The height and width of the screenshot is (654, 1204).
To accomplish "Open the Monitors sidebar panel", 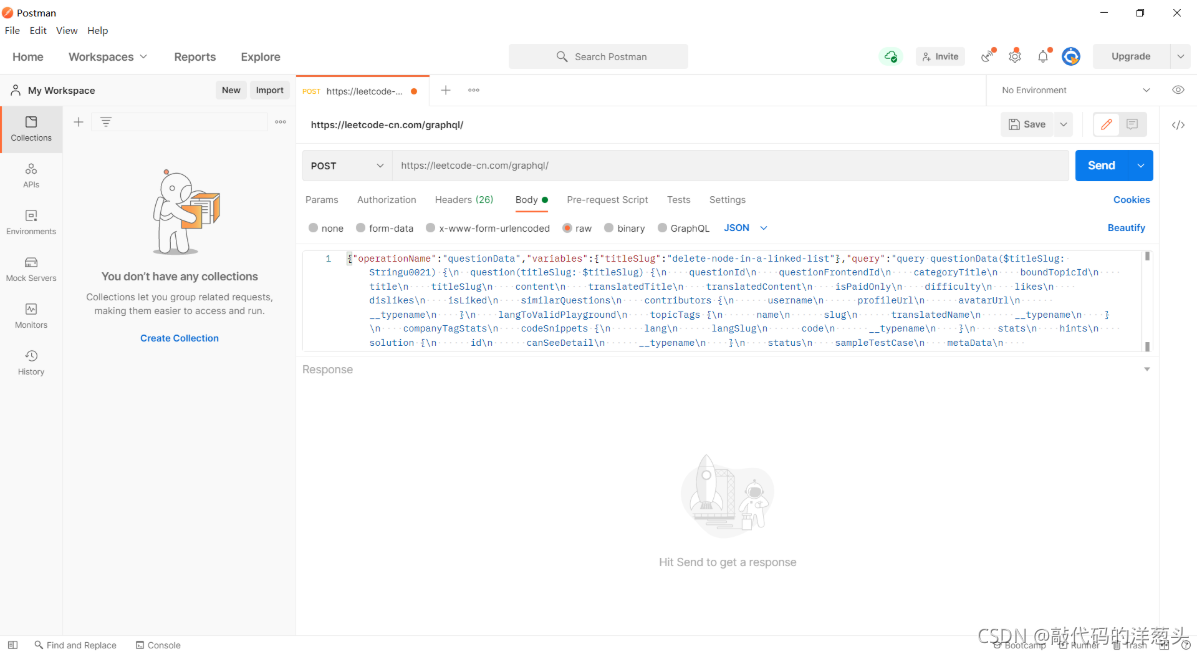I will point(31,316).
